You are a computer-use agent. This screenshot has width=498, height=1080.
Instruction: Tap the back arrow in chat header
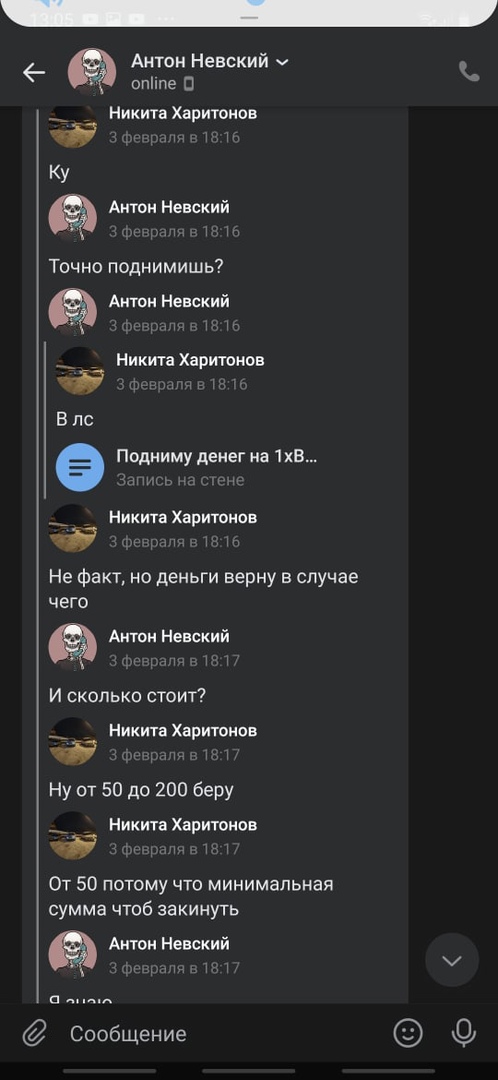click(34, 72)
